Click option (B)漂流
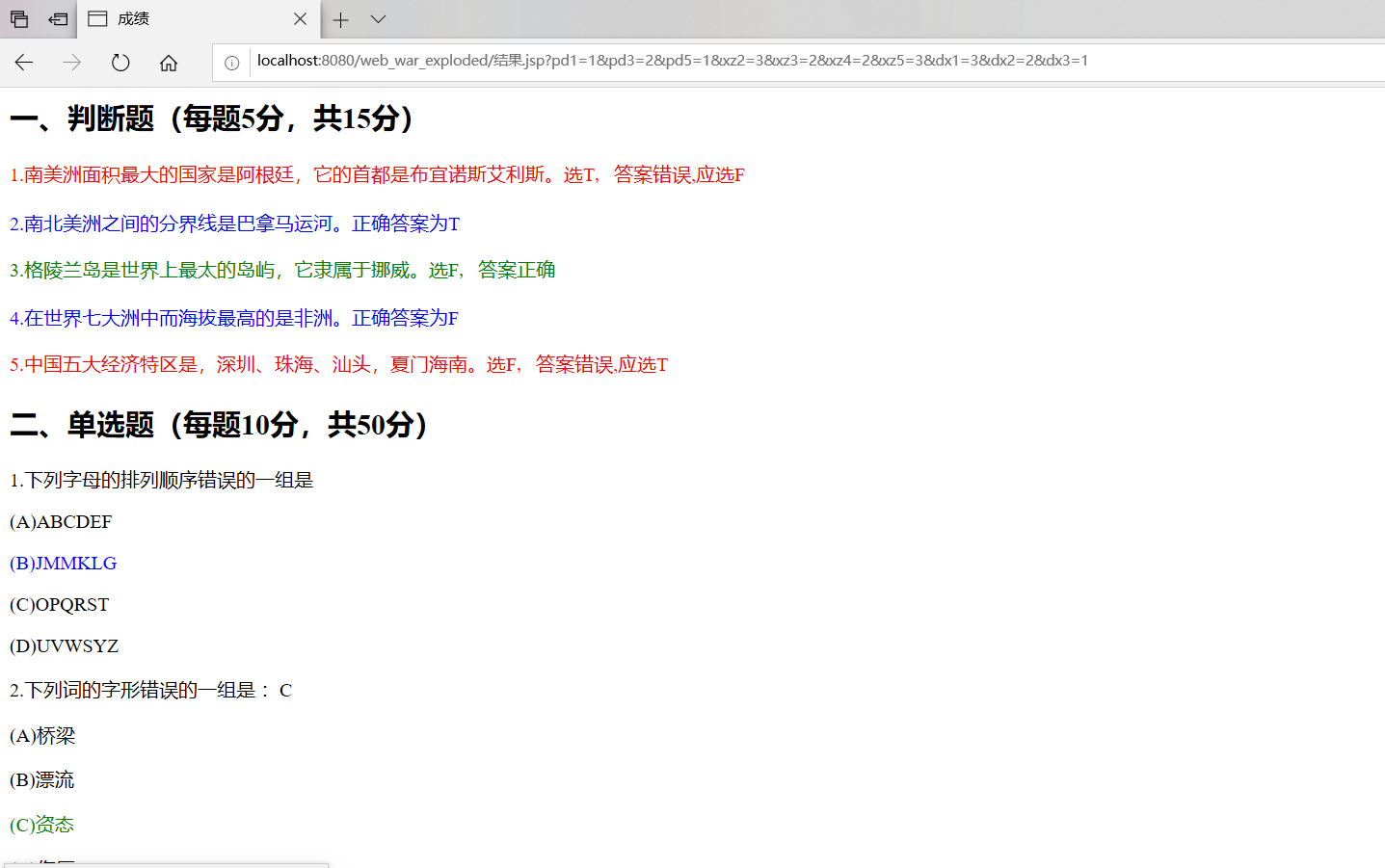The image size is (1385, 868). 42,779
